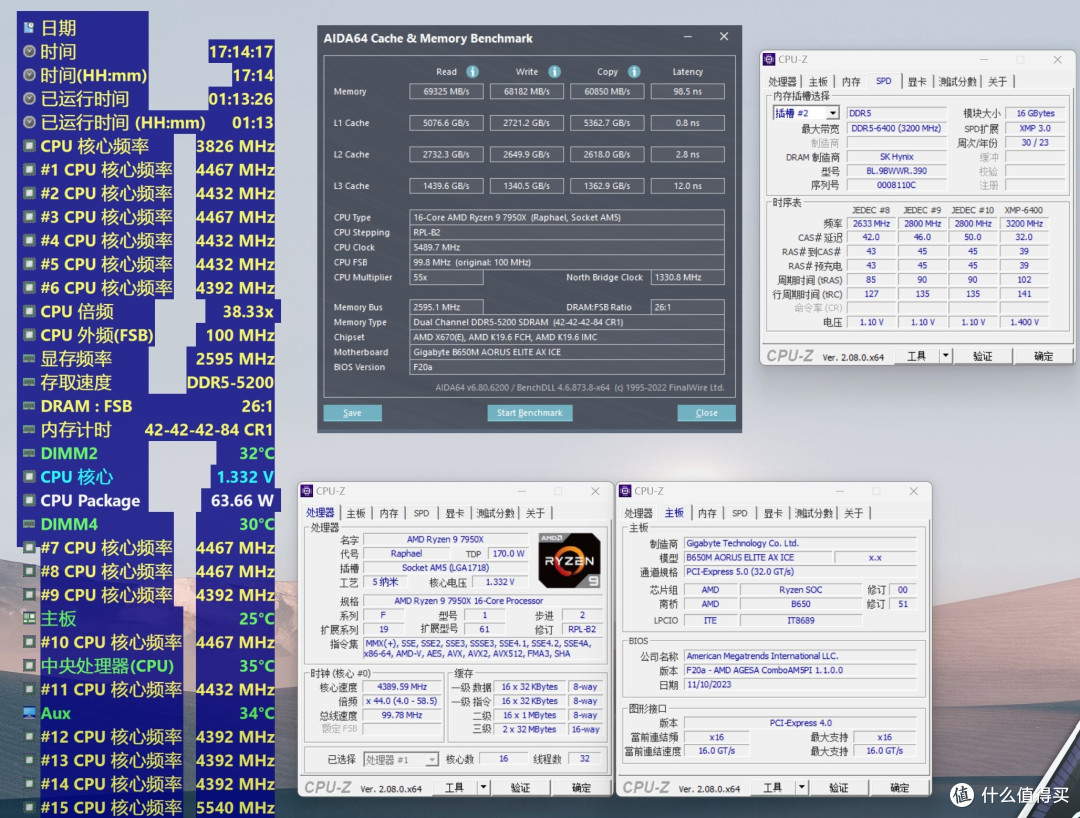Click the clock icon beside 时间
Viewport: 1080px width, 818px height.
[x=29, y=52]
